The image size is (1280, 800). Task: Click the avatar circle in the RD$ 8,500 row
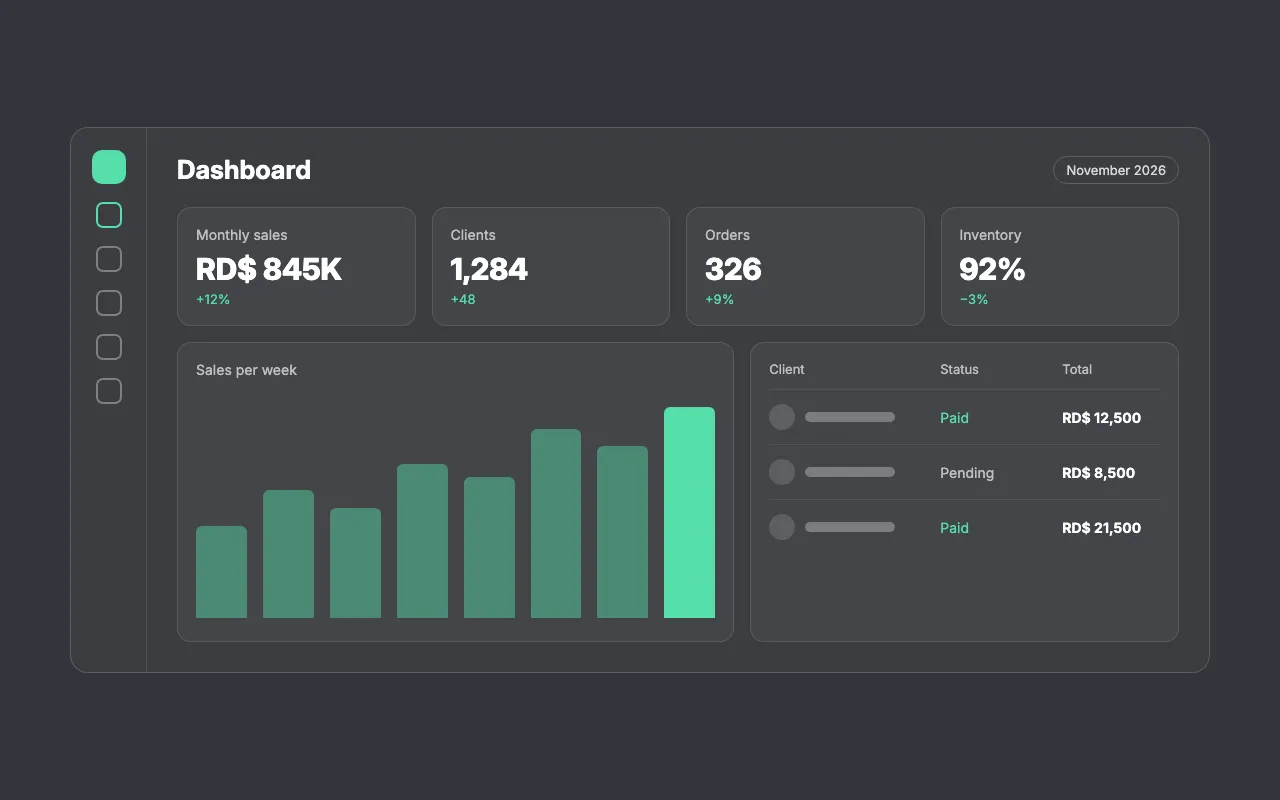pyautogui.click(x=782, y=472)
